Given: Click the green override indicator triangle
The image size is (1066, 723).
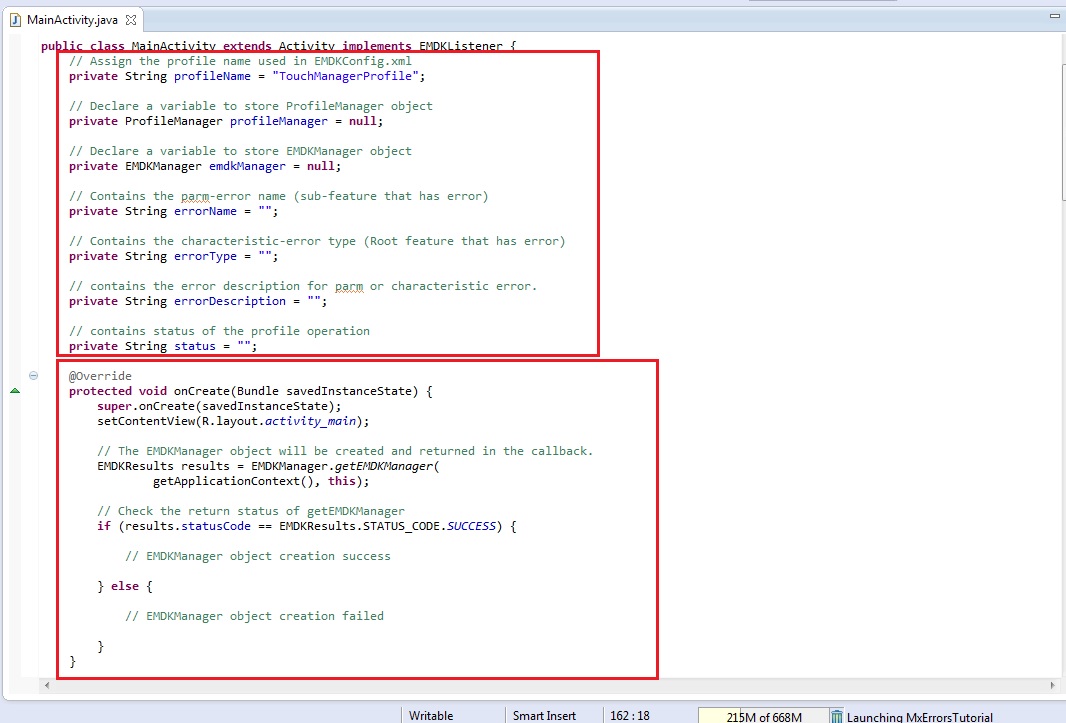Looking at the screenshot, I should [14, 391].
